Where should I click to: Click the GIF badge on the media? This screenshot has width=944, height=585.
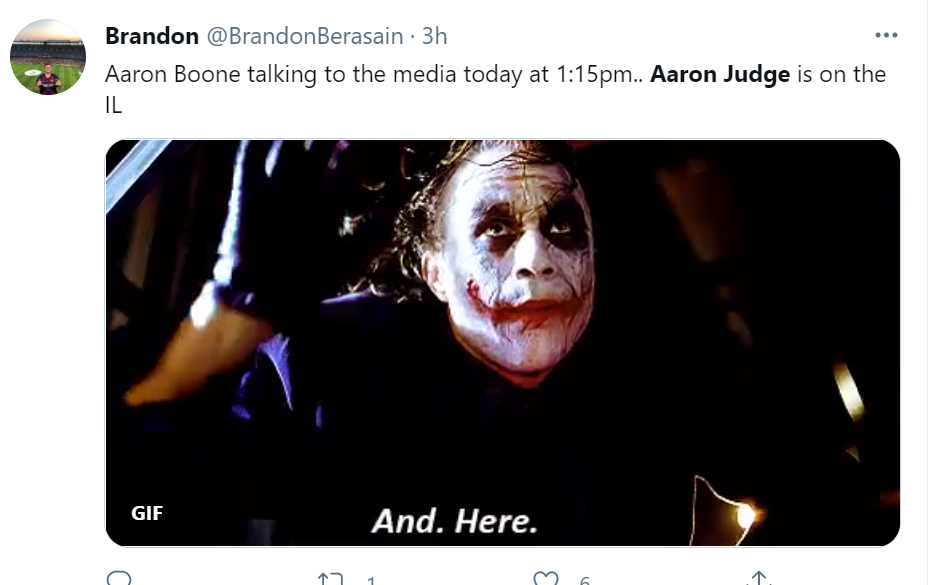tap(147, 513)
